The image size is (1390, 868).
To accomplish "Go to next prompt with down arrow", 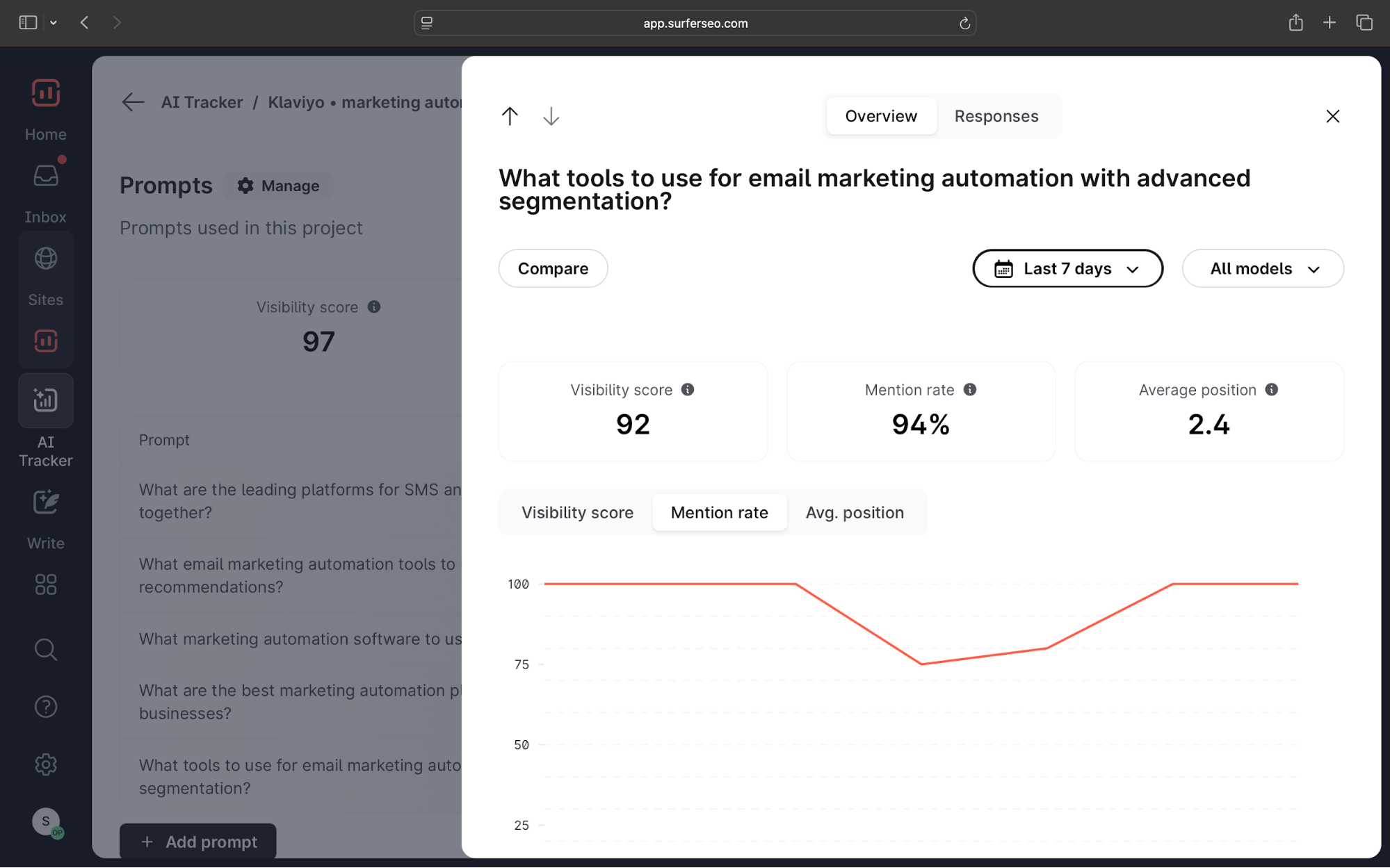I will pos(551,116).
